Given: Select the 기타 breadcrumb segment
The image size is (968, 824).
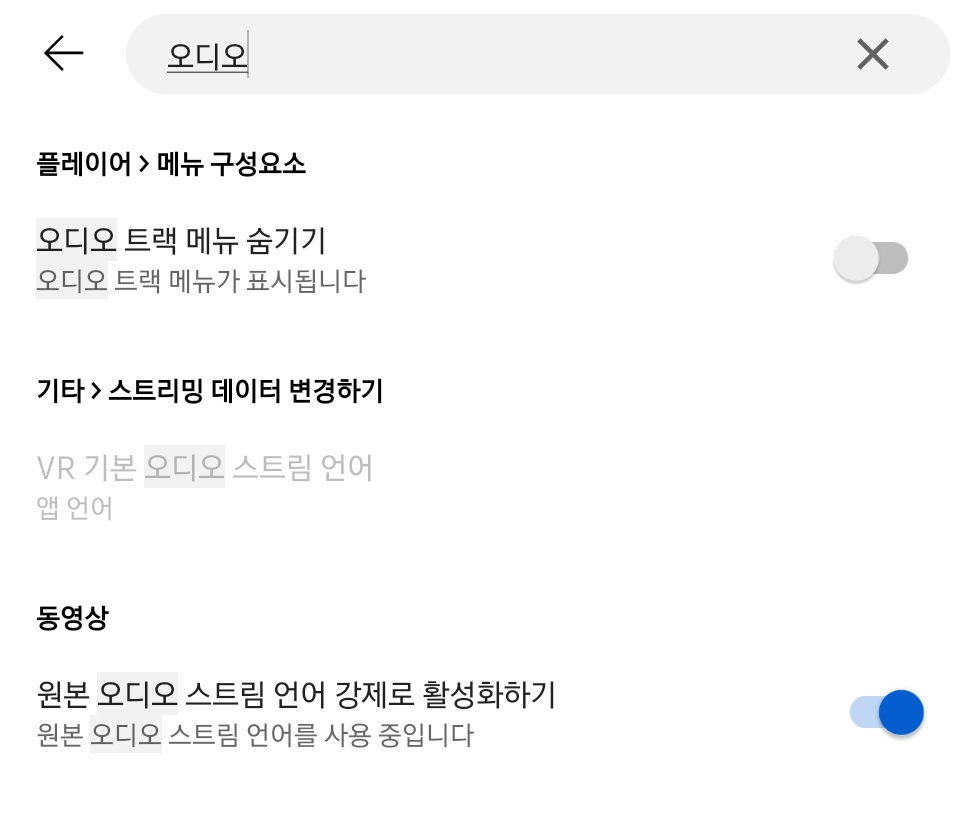Looking at the screenshot, I should (x=60, y=391).
